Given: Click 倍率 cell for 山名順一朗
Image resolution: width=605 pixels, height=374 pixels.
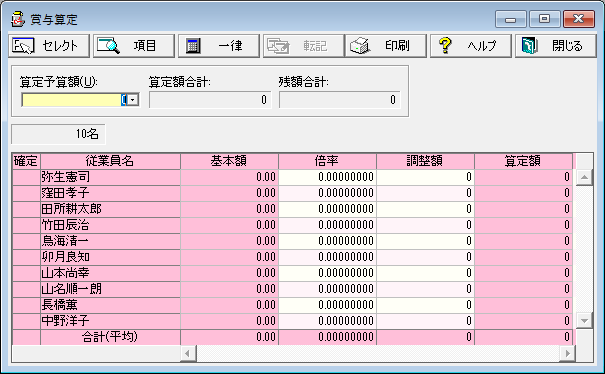Looking at the screenshot, I should point(327,289).
